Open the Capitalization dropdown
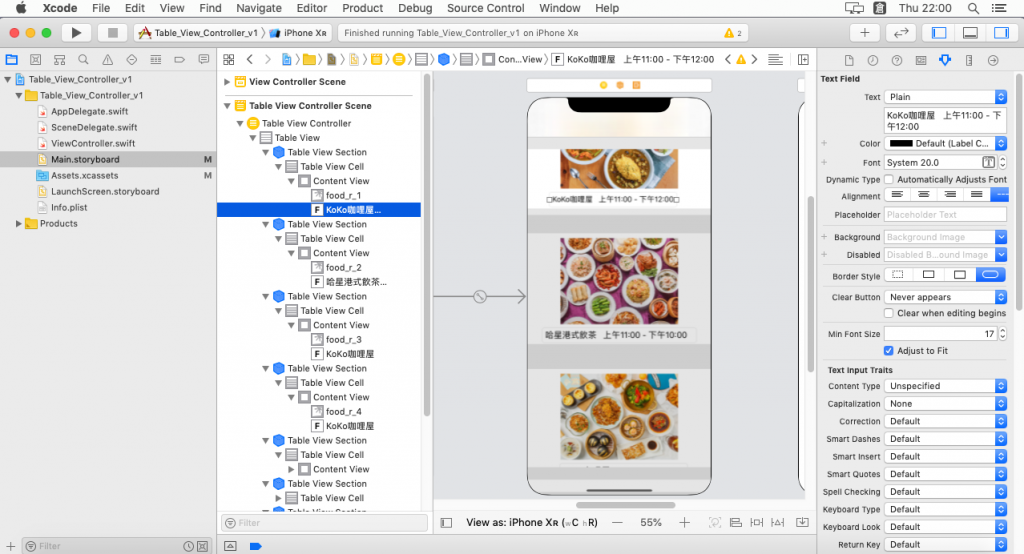This screenshot has height=554, width=1024. 945,404
